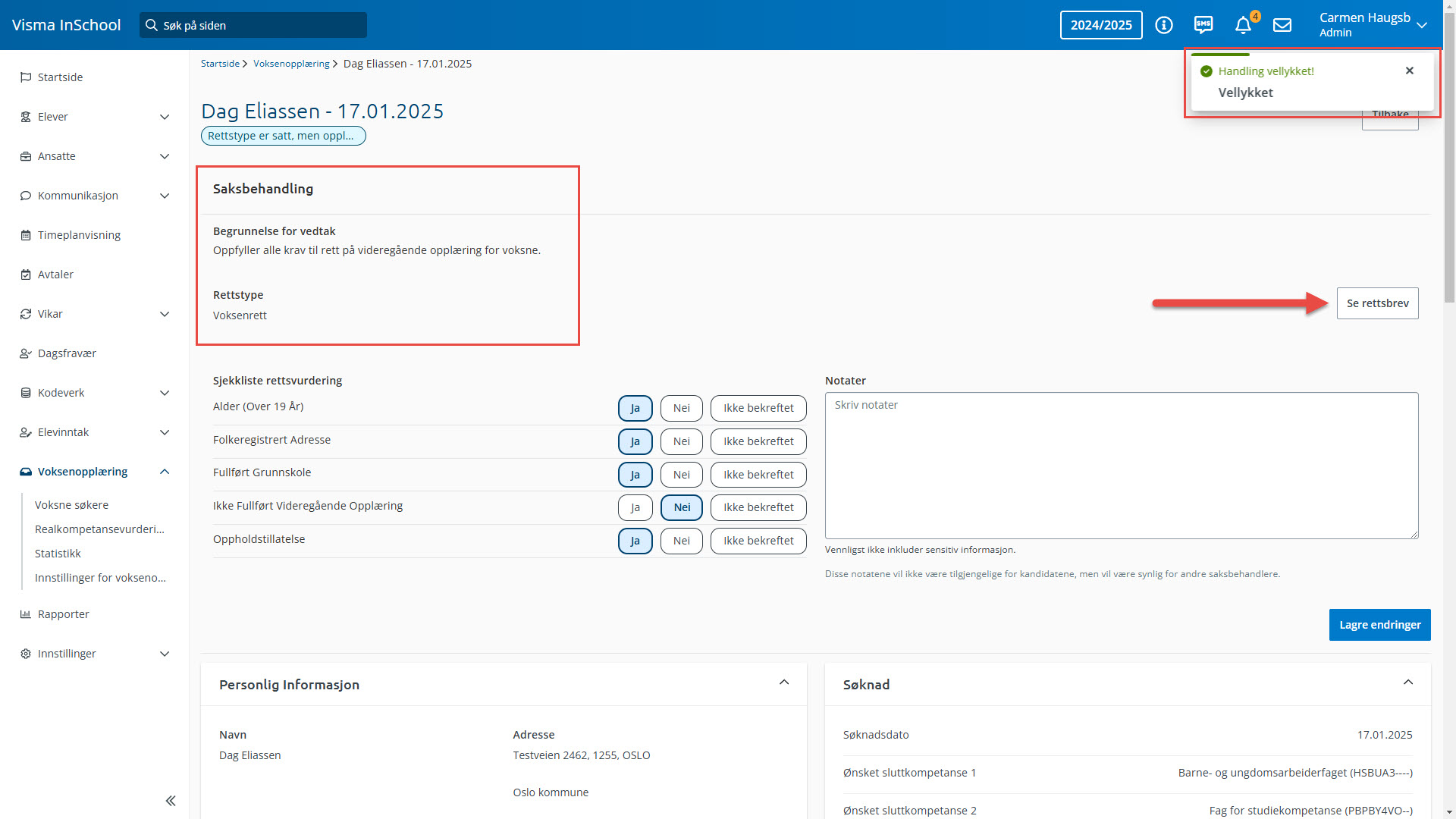Open the notifications bell icon
This screenshot has height=819, width=1456.
pos(1242,26)
